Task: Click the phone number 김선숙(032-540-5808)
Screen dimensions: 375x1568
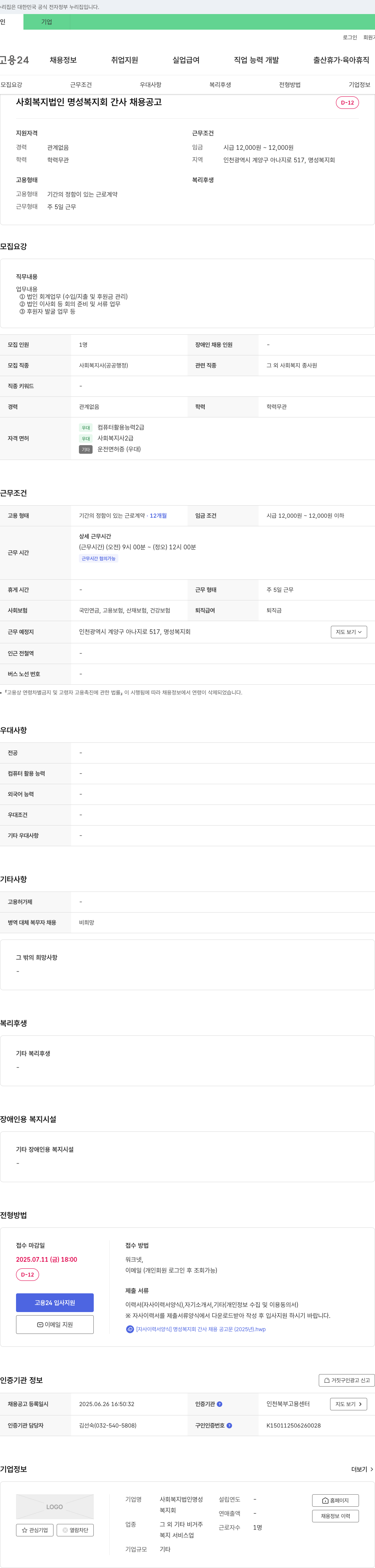Action: coord(108,1425)
